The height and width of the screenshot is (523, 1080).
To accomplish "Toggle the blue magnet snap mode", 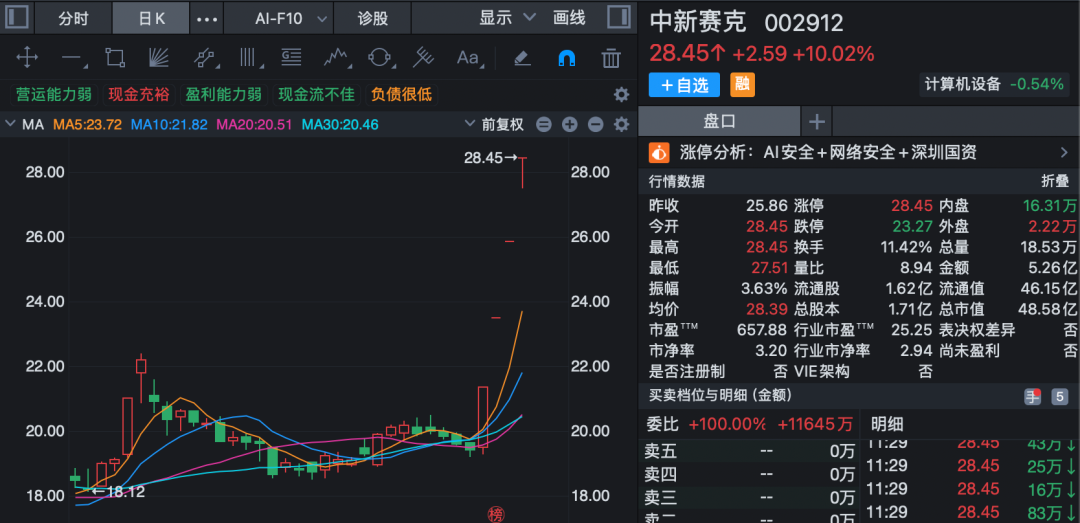I will pos(566,58).
